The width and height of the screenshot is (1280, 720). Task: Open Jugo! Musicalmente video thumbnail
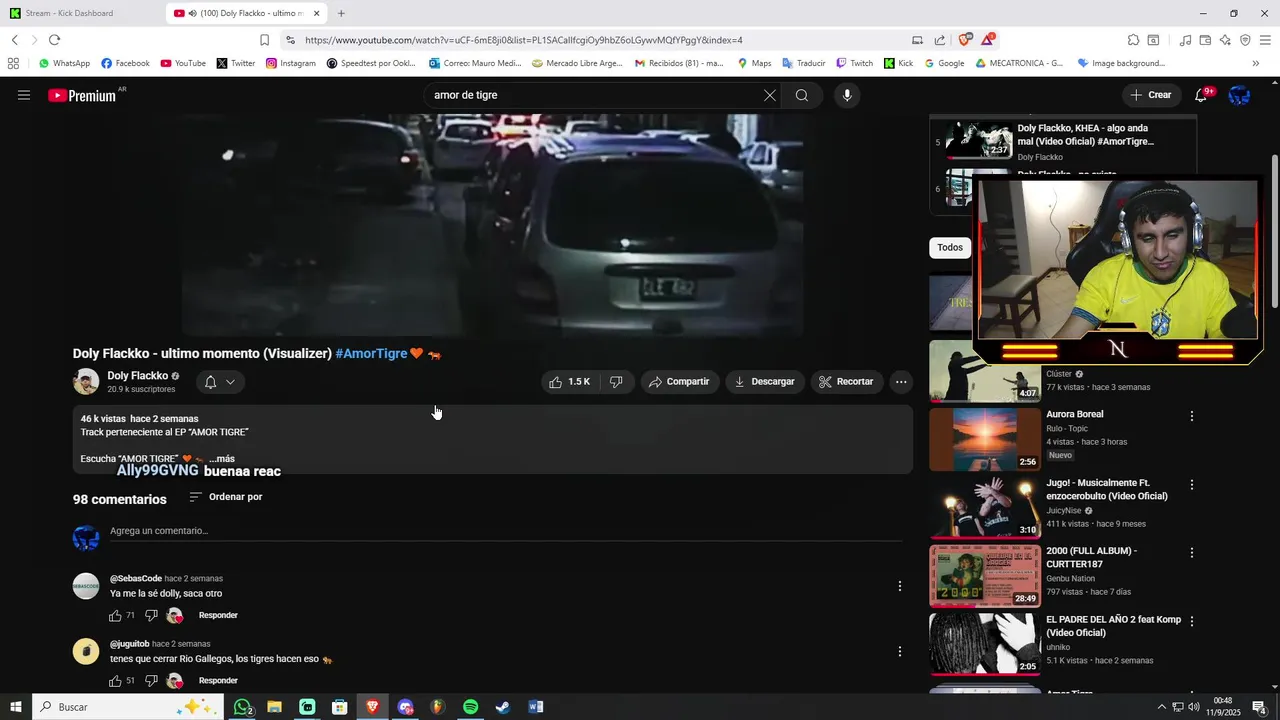(x=985, y=508)
